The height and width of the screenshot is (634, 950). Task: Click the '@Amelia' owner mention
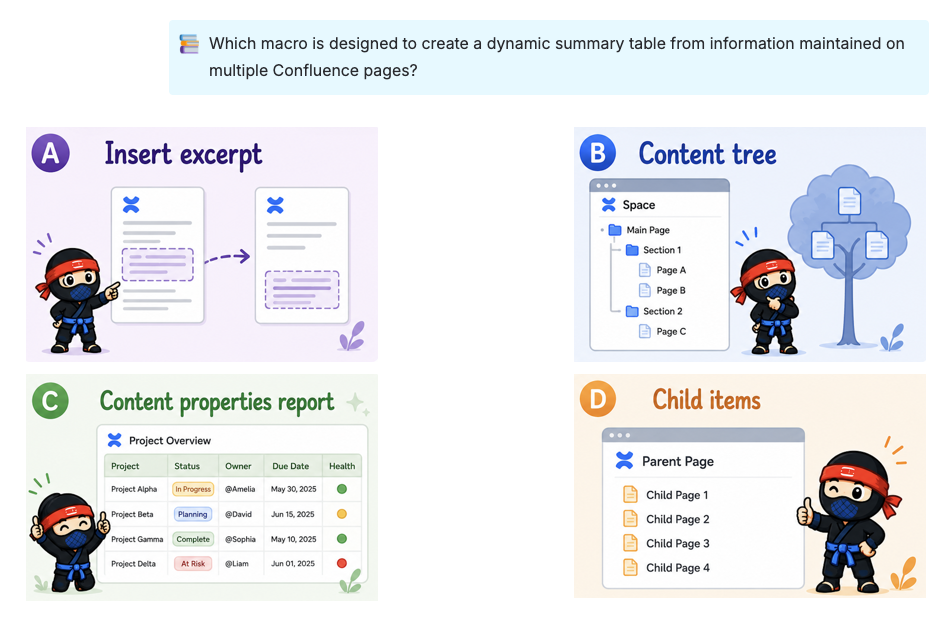click(240, 489)
